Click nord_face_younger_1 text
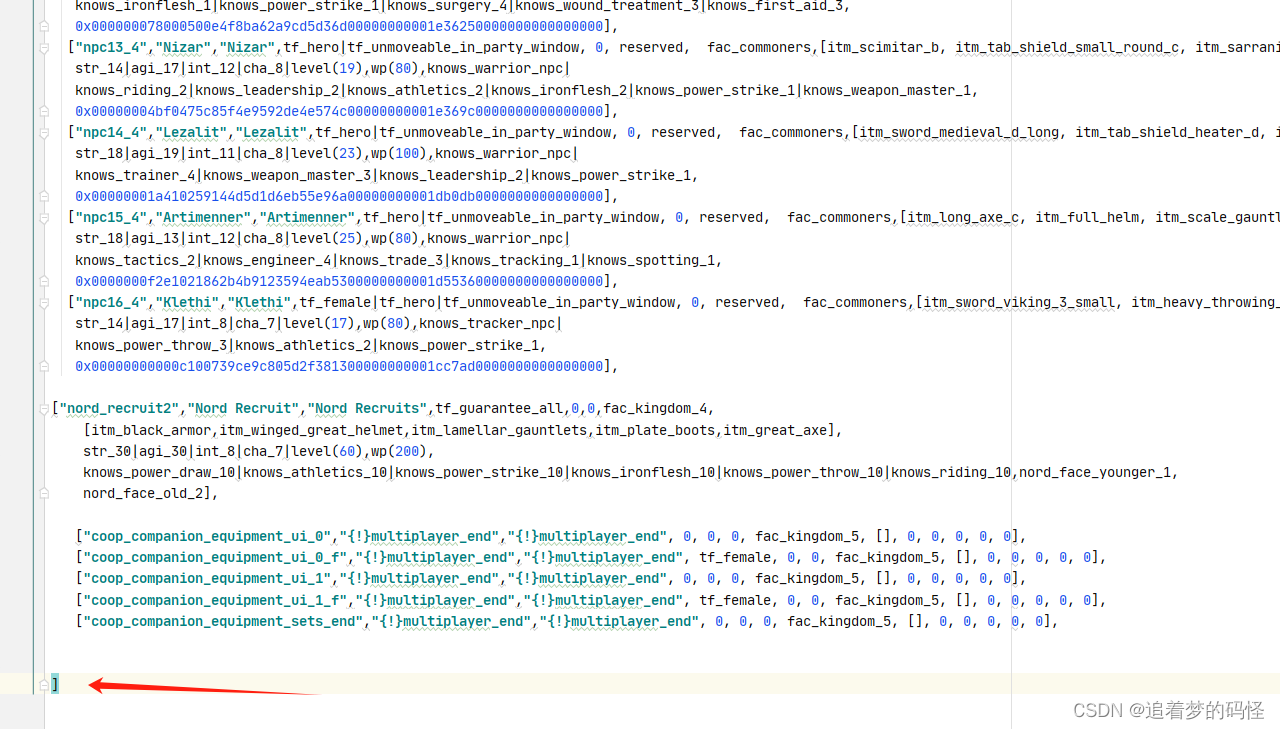 (1095, 472)
